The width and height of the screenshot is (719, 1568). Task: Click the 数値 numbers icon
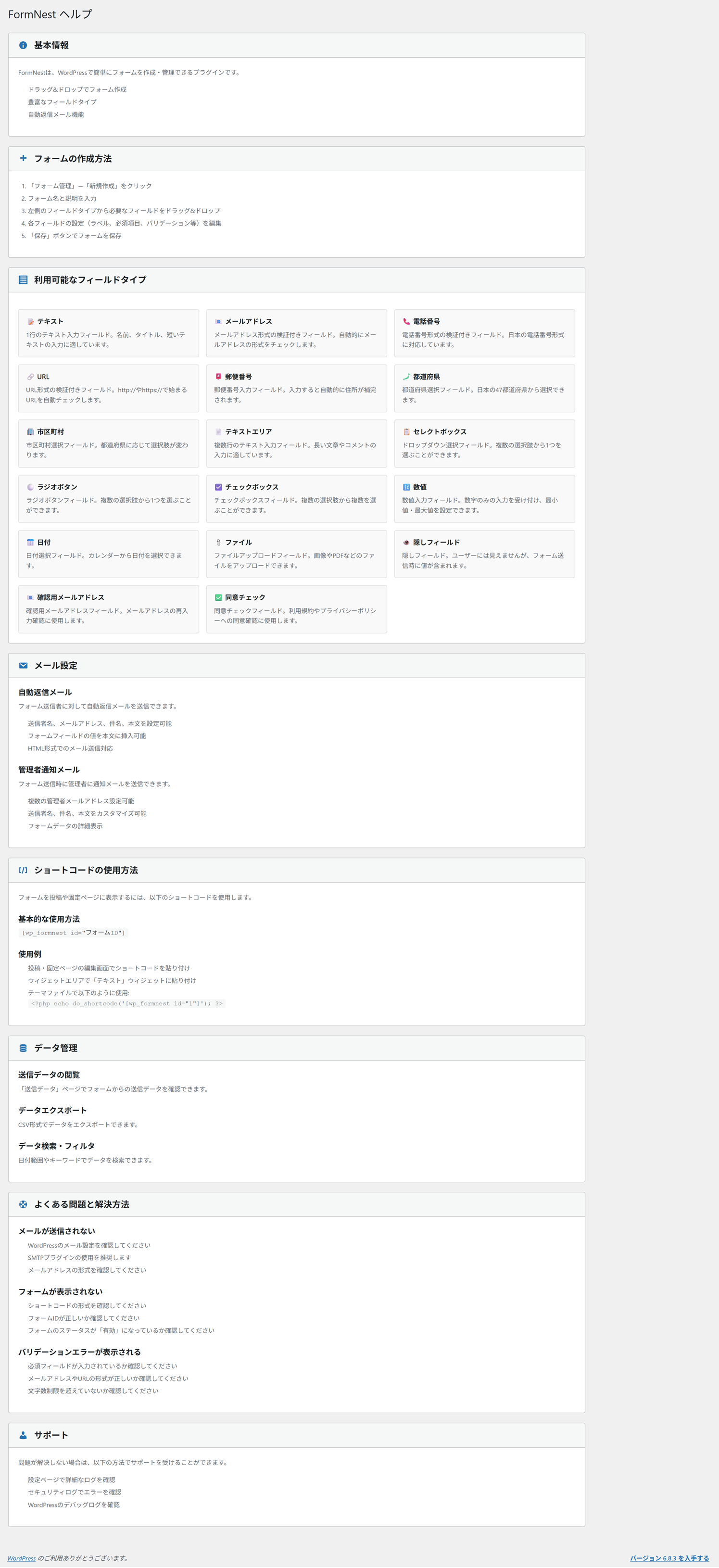[x=406, y=487]
